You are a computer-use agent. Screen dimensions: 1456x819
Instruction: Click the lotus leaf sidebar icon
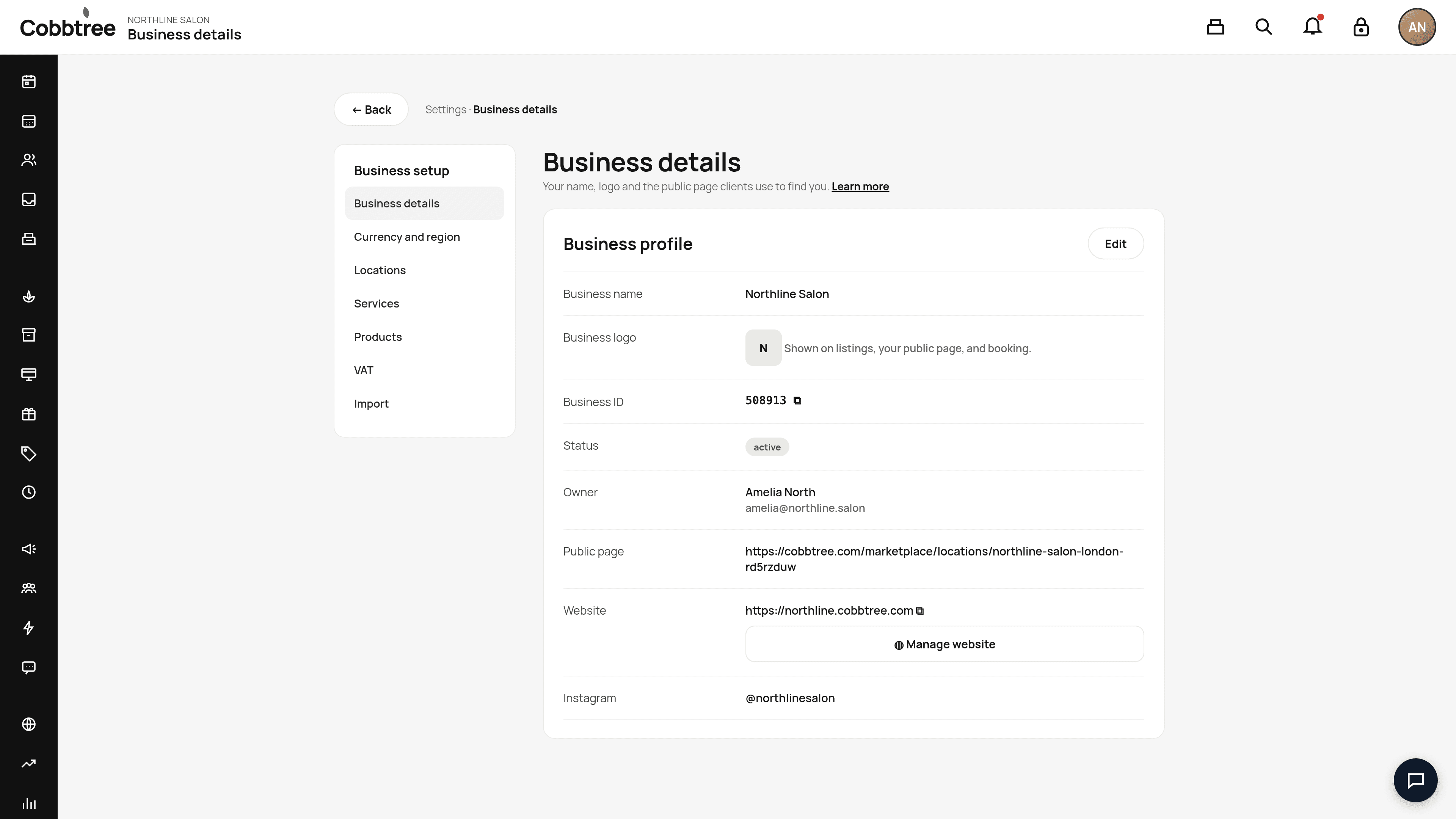coord(29,296)
